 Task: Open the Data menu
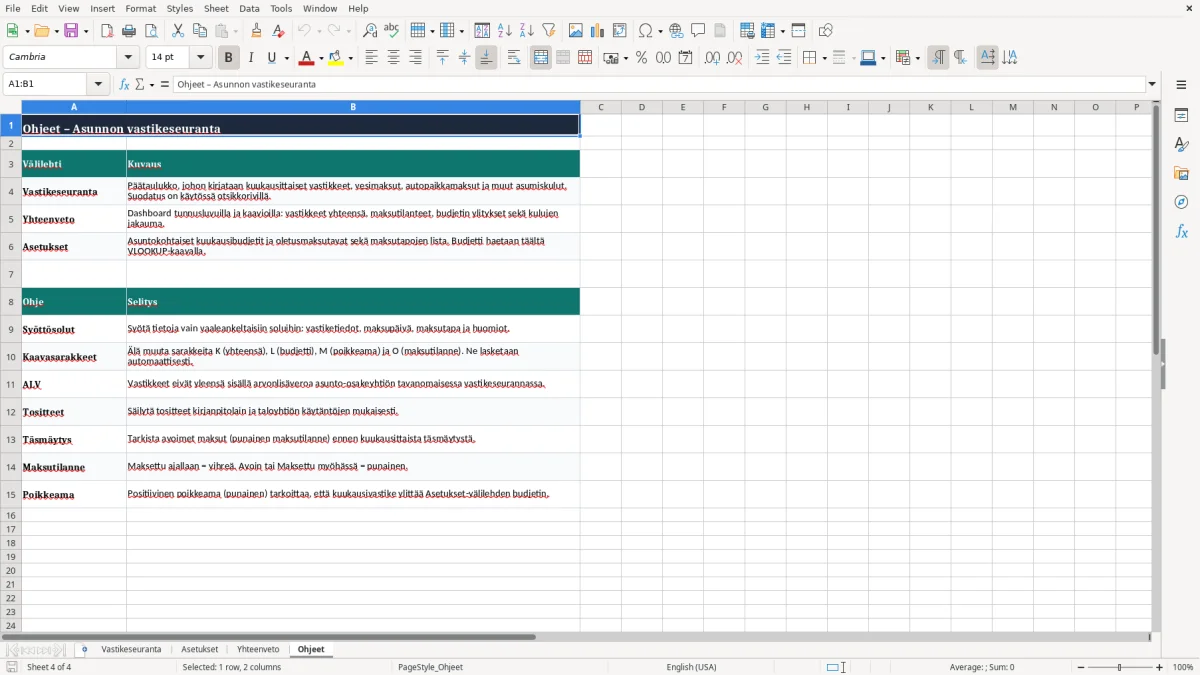coord(249,8)
